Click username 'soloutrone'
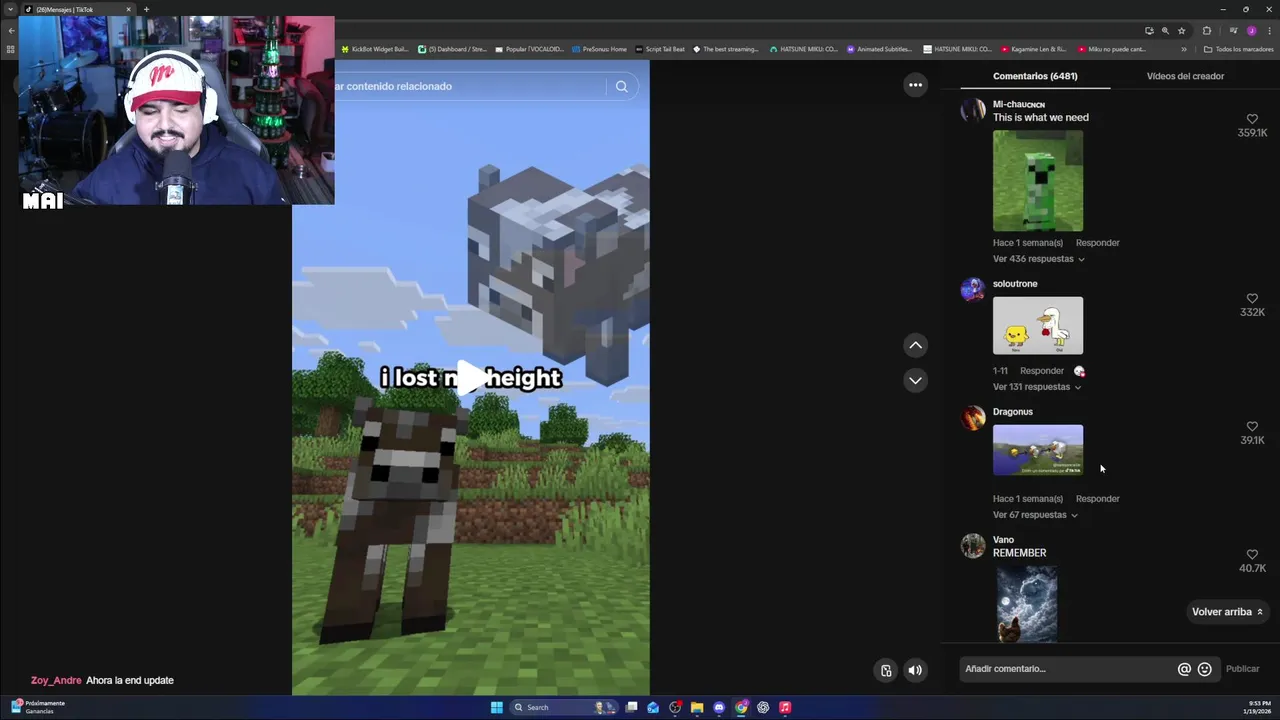This screenshot has width=1280, height=720. pyautogui.click(x=1015, y=284)
